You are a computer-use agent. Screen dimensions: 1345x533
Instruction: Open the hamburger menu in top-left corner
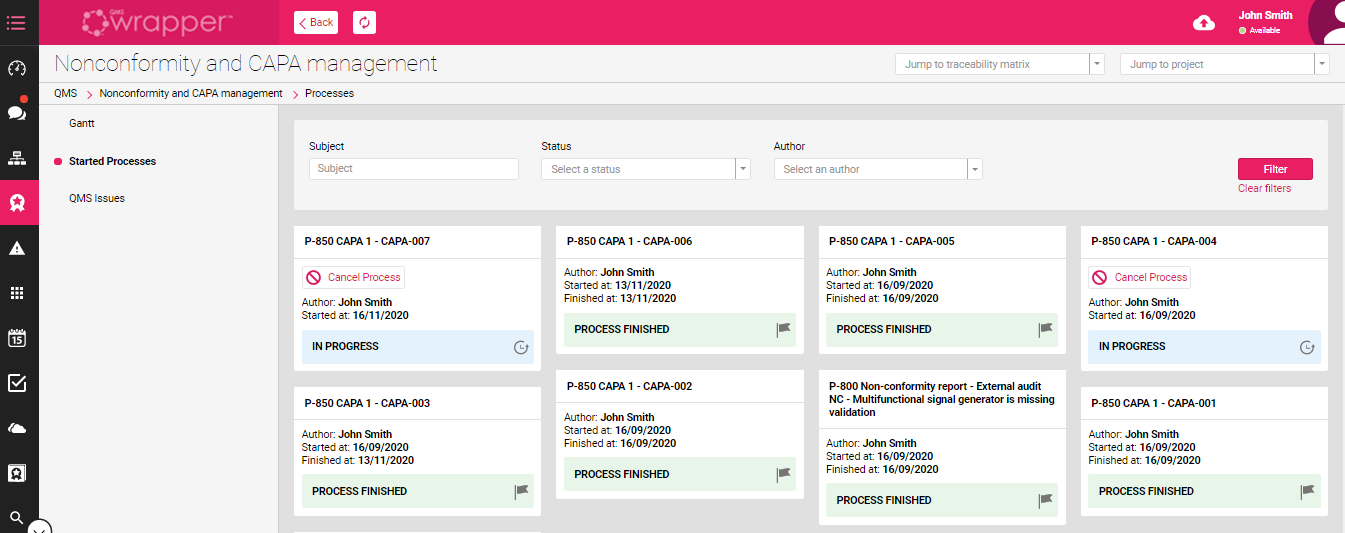16,22
